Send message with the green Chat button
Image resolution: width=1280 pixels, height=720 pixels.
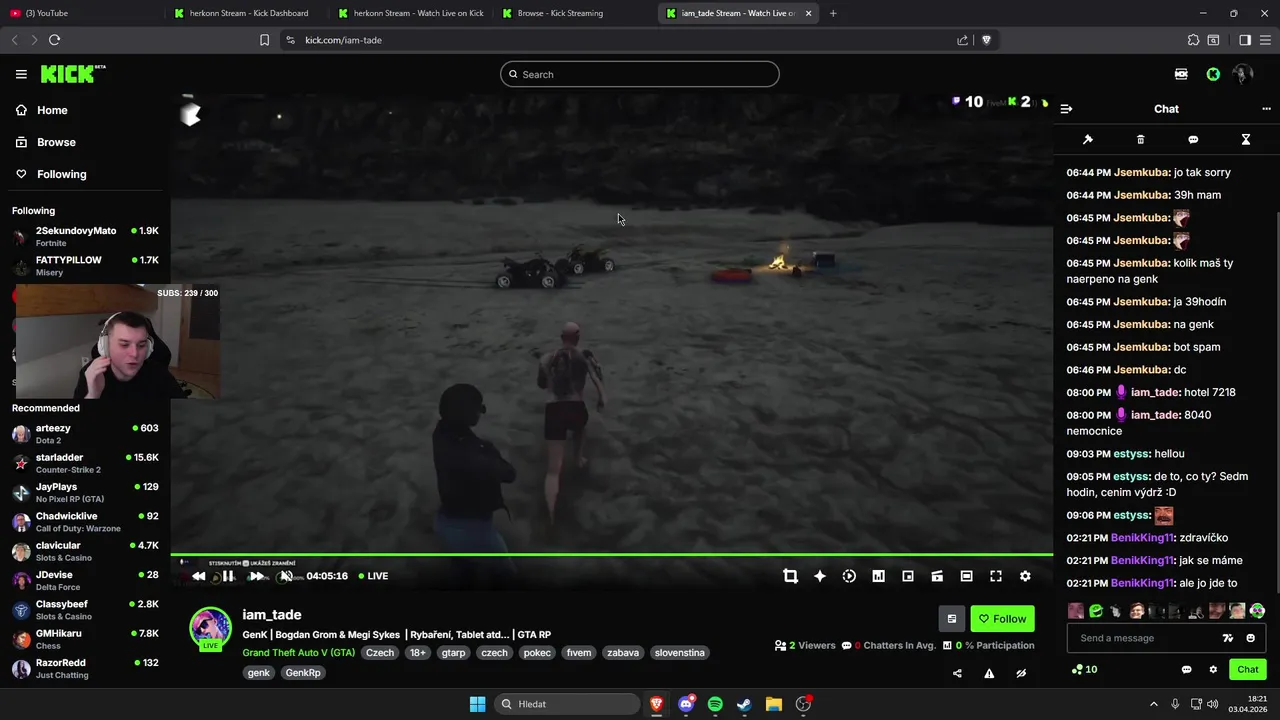point(1248,670)
